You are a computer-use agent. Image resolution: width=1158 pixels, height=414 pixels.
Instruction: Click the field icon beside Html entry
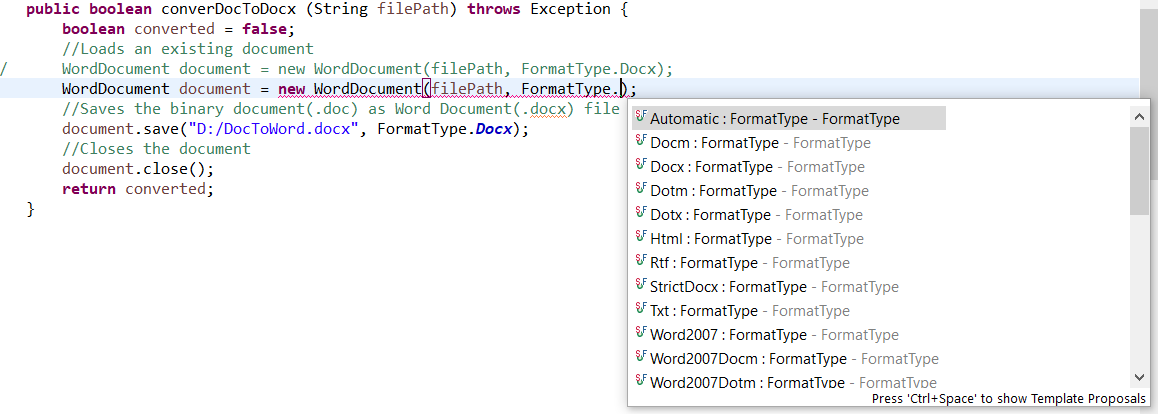pos(641,237)
